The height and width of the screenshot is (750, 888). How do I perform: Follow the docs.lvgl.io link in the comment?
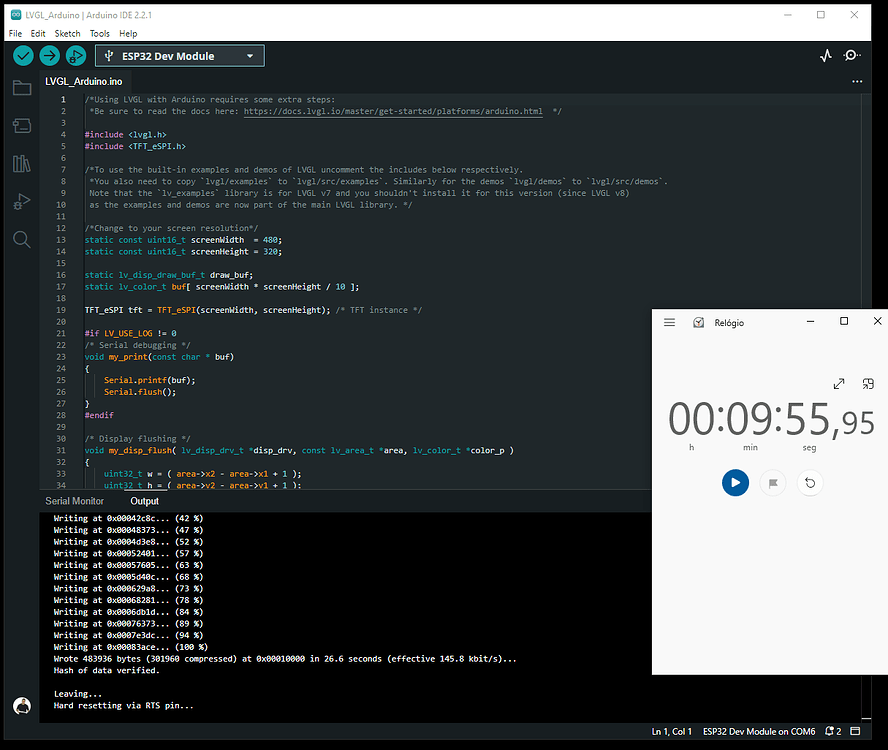393,112
